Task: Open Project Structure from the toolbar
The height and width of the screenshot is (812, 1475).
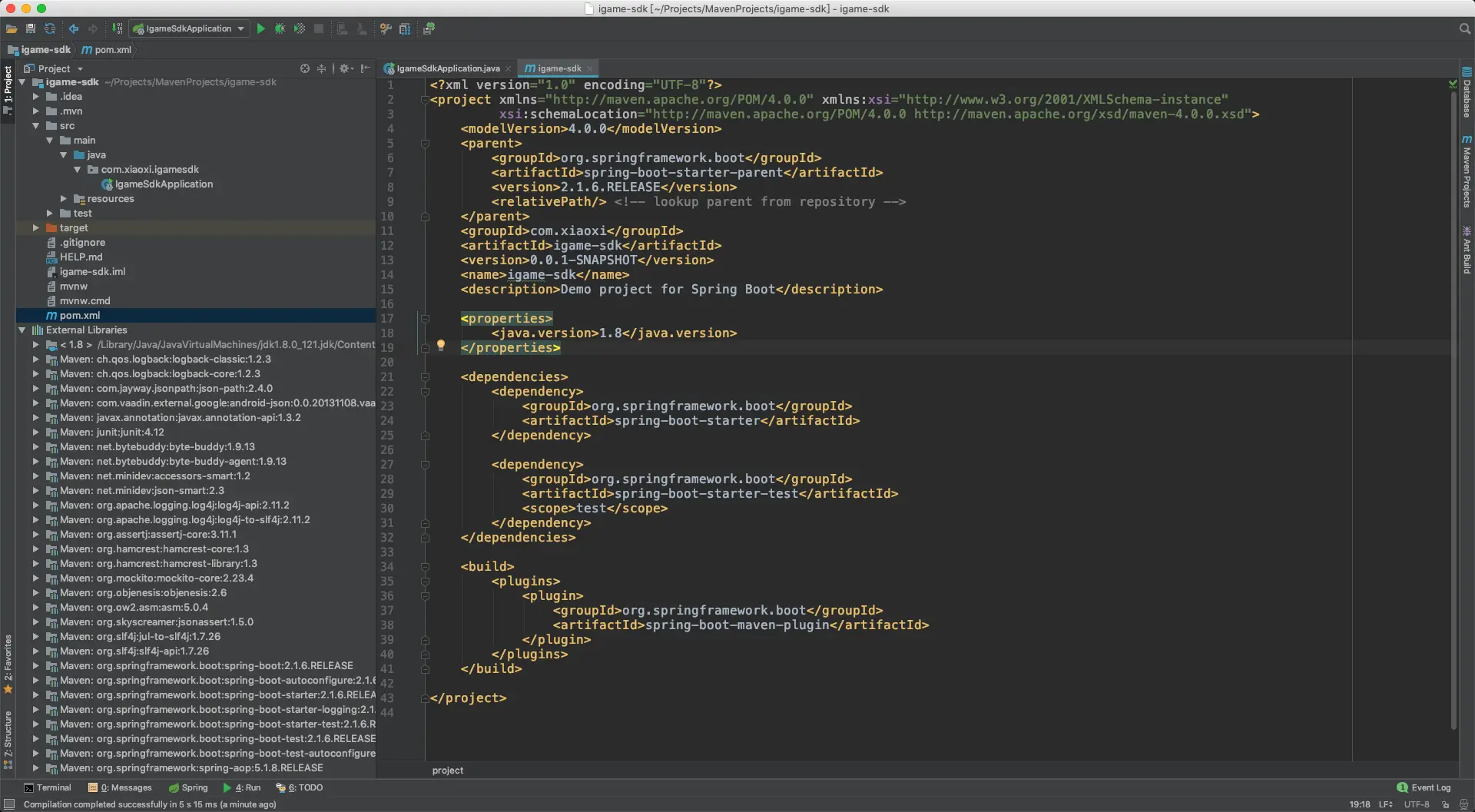Action: pos(405,28)
